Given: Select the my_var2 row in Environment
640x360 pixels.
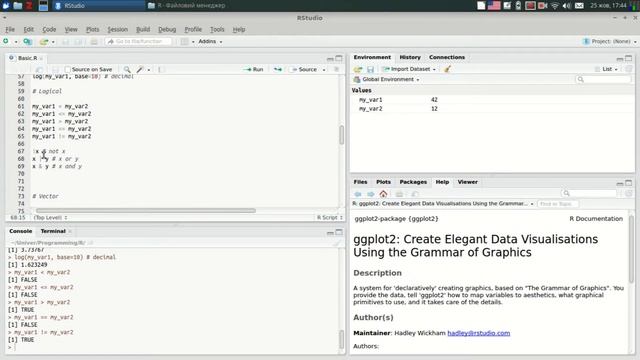Looking at the screenshot, I should click(492, 109).
